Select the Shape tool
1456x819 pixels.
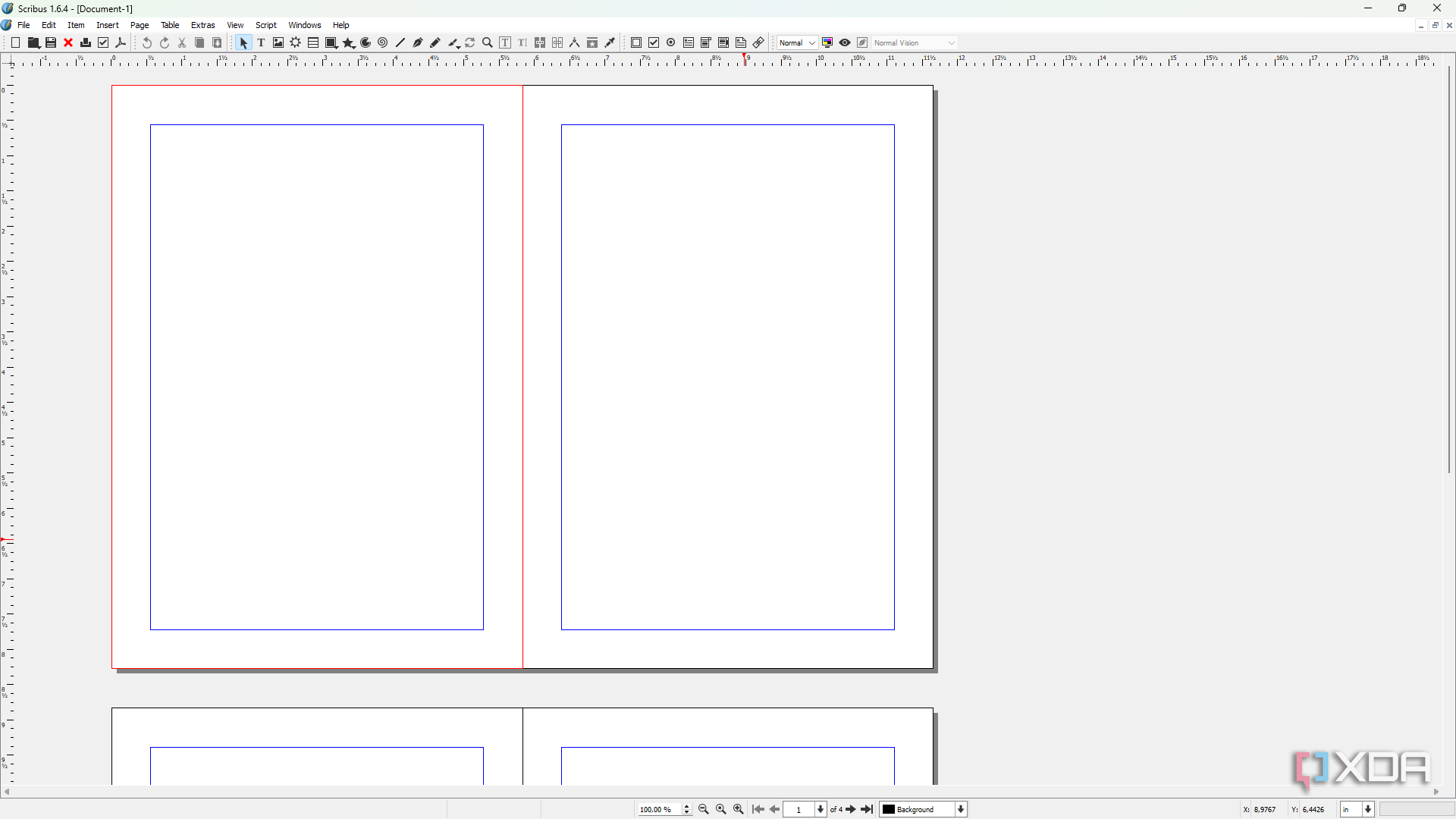coord(331,43)
